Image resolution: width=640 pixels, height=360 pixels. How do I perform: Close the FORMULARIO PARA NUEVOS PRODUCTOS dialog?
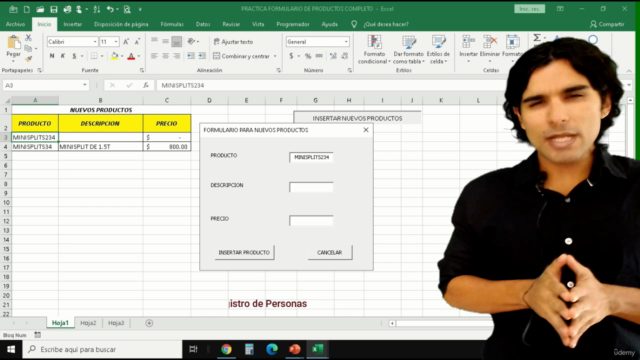[x=366, y=130]
